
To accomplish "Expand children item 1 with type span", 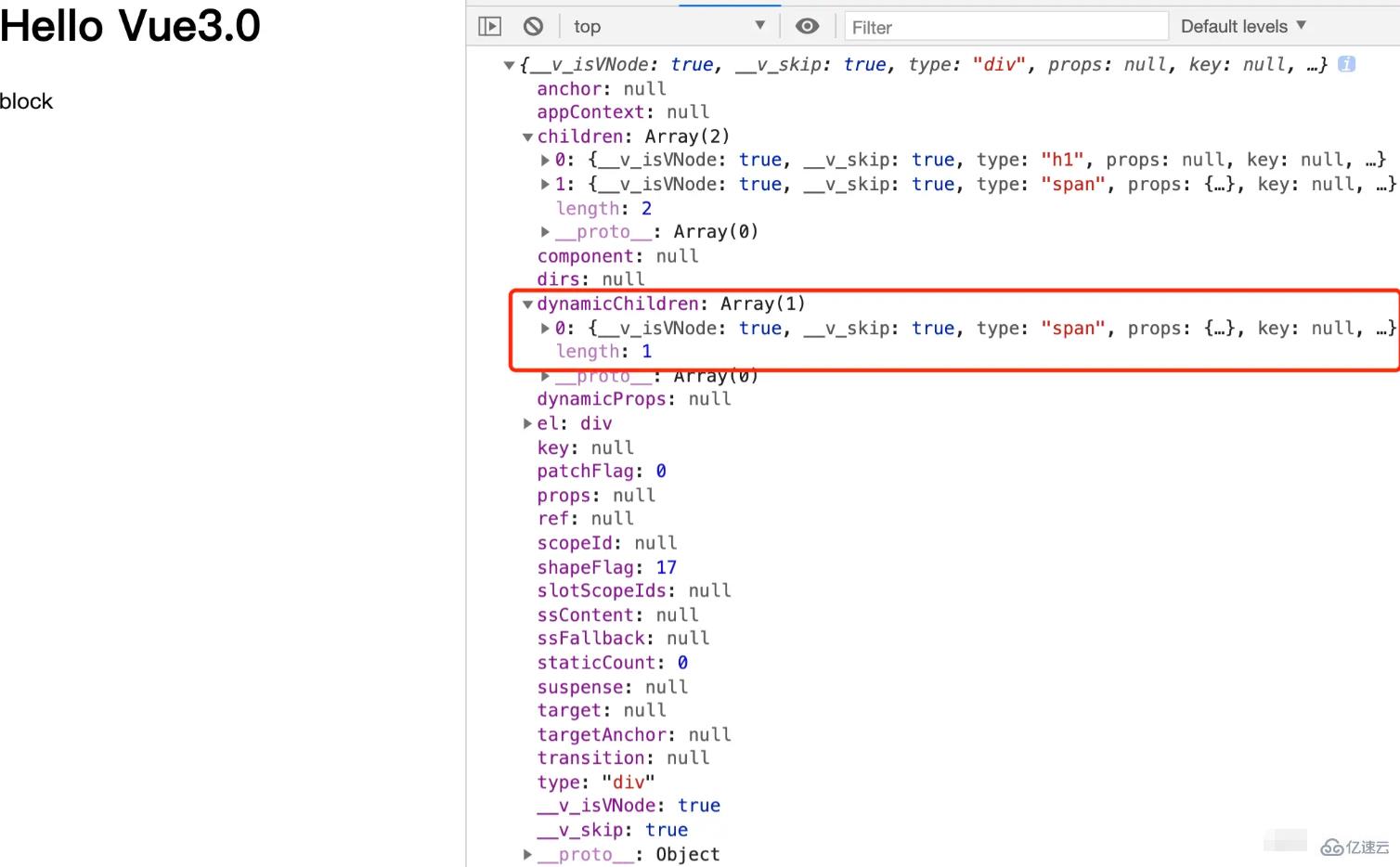I will (546, 185).
